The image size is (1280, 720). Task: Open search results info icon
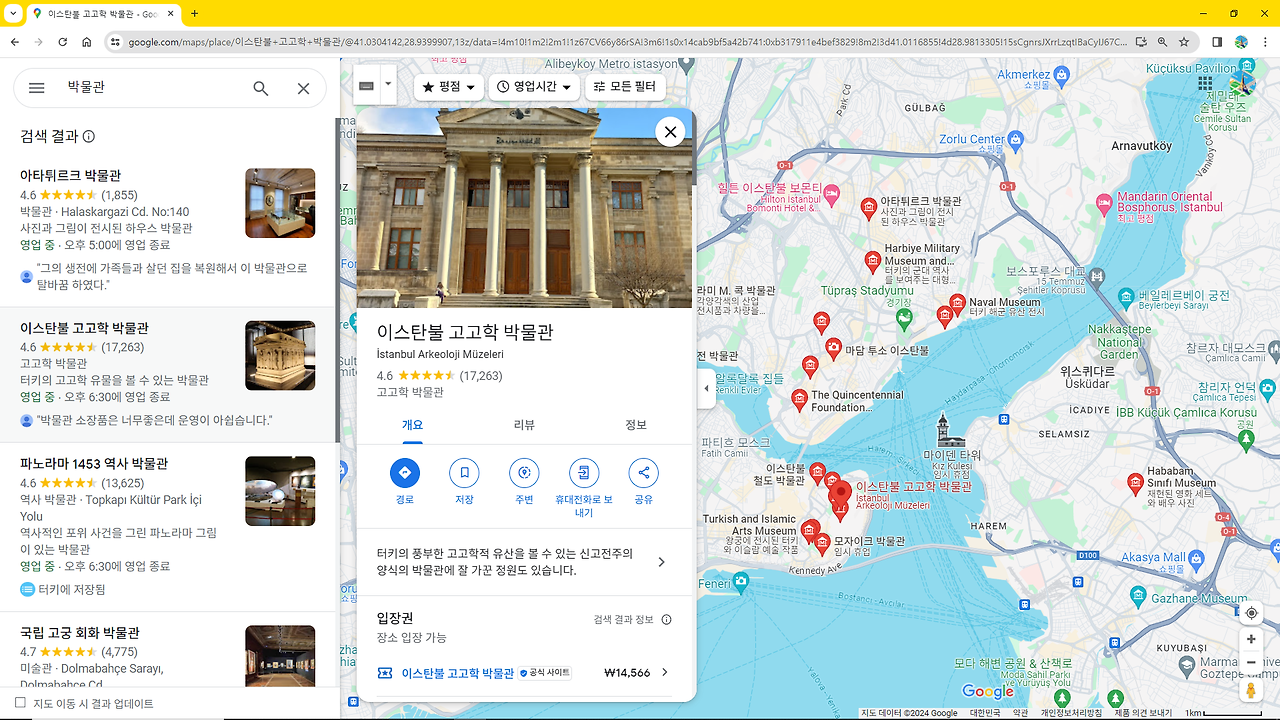[x=89, y=136]
